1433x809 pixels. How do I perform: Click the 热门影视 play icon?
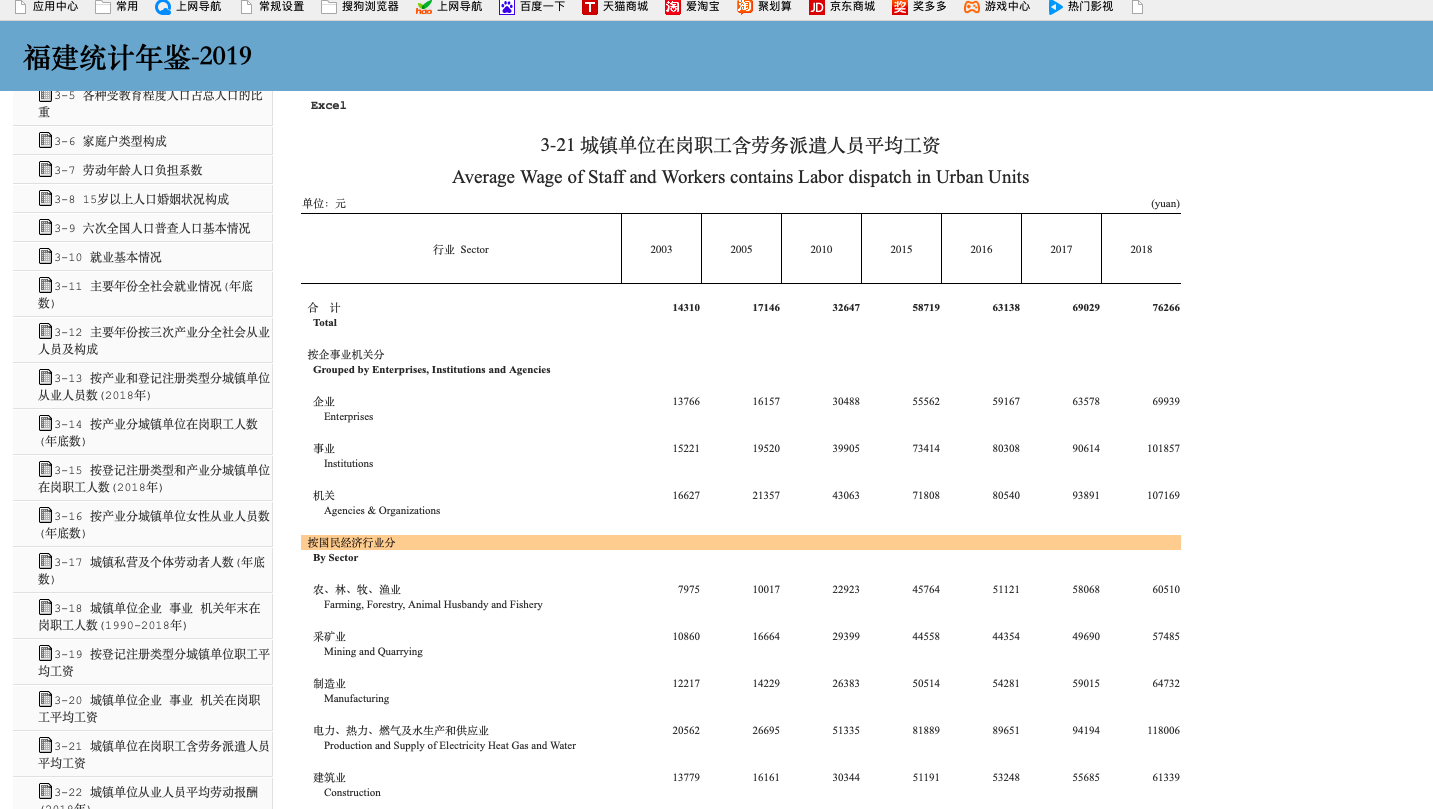pos(1055,7)
